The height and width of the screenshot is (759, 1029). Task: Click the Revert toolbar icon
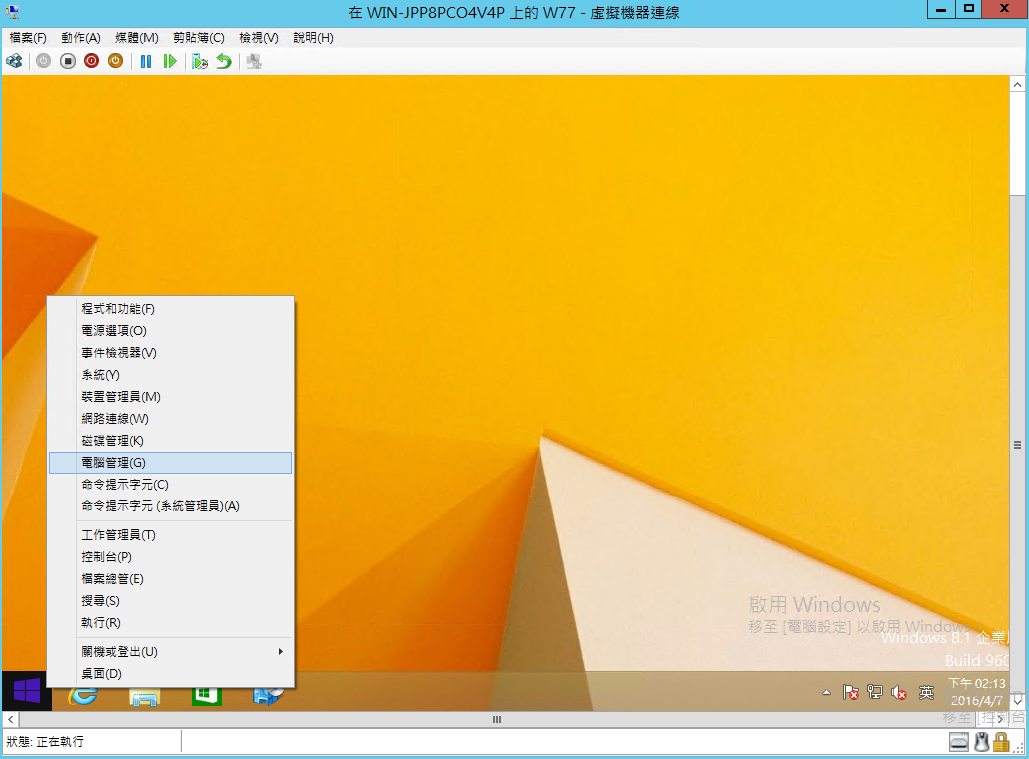pyautogui.click(x=224, y=62)
